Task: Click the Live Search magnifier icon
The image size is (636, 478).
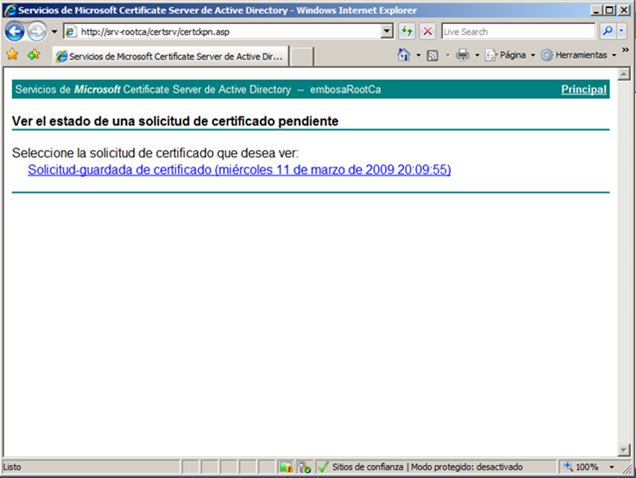Action: coord(607,32)
